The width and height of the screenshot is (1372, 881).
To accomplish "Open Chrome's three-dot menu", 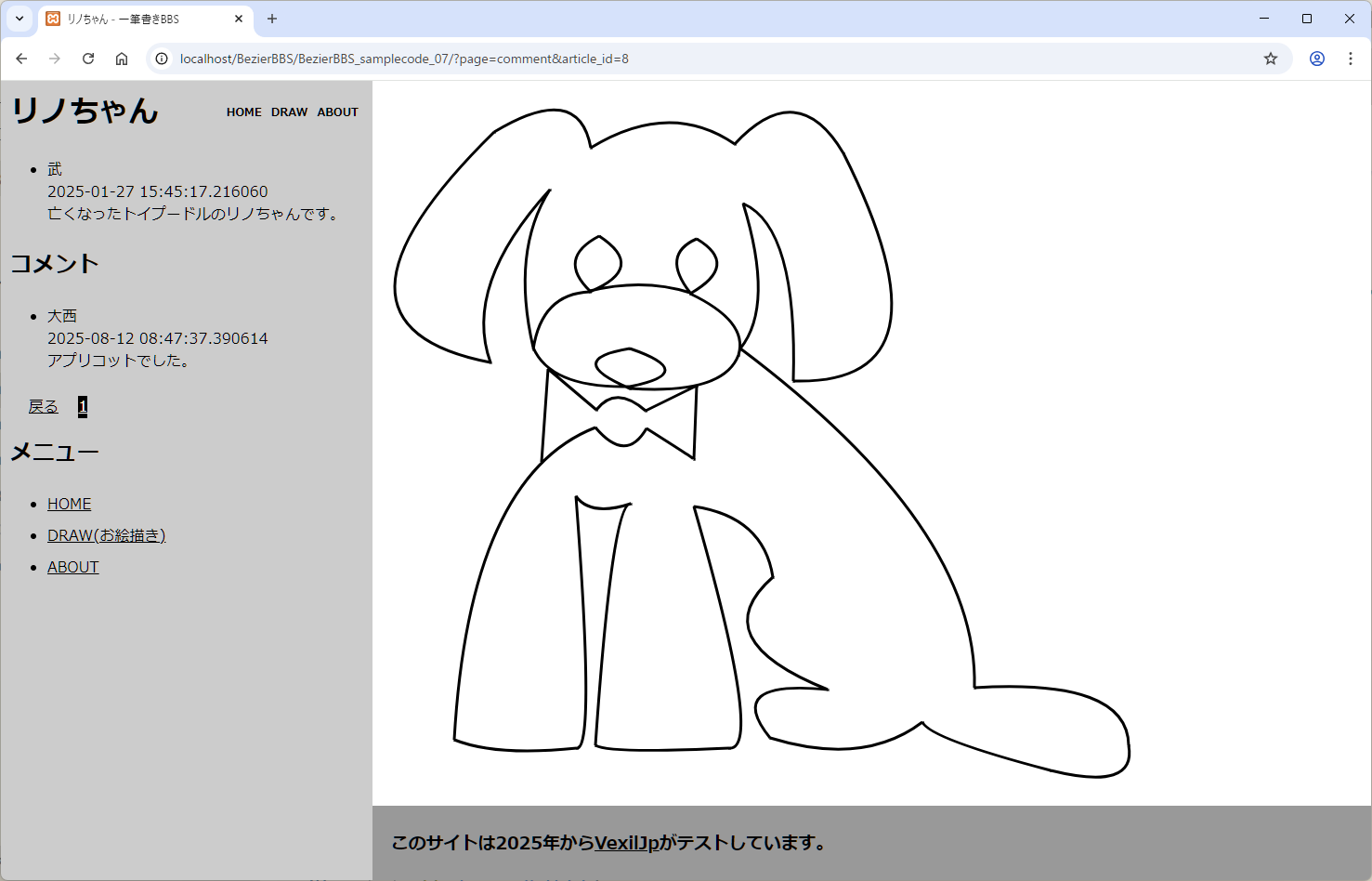I will pyautogui.click(x=1351, y=59).
